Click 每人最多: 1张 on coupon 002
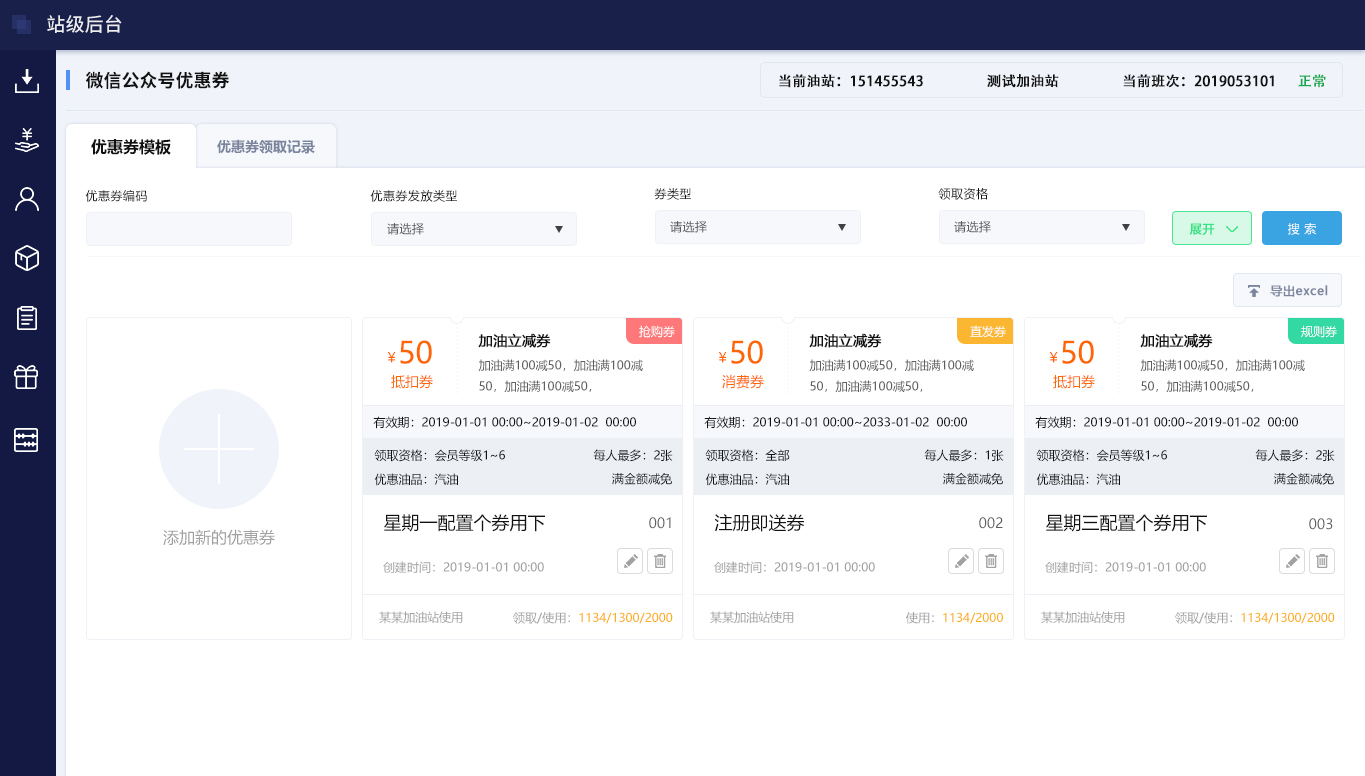 pos(964,455)
